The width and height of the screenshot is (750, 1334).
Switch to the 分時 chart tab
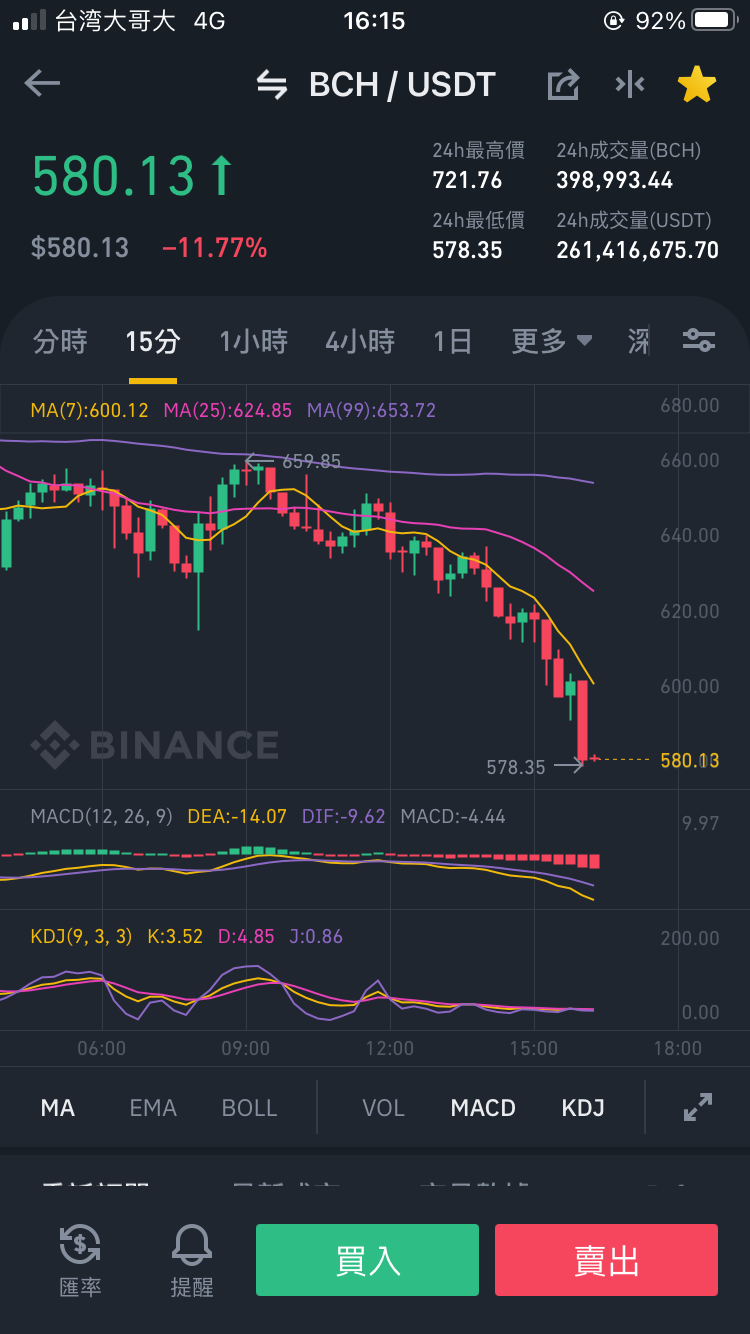coord(61,342)
